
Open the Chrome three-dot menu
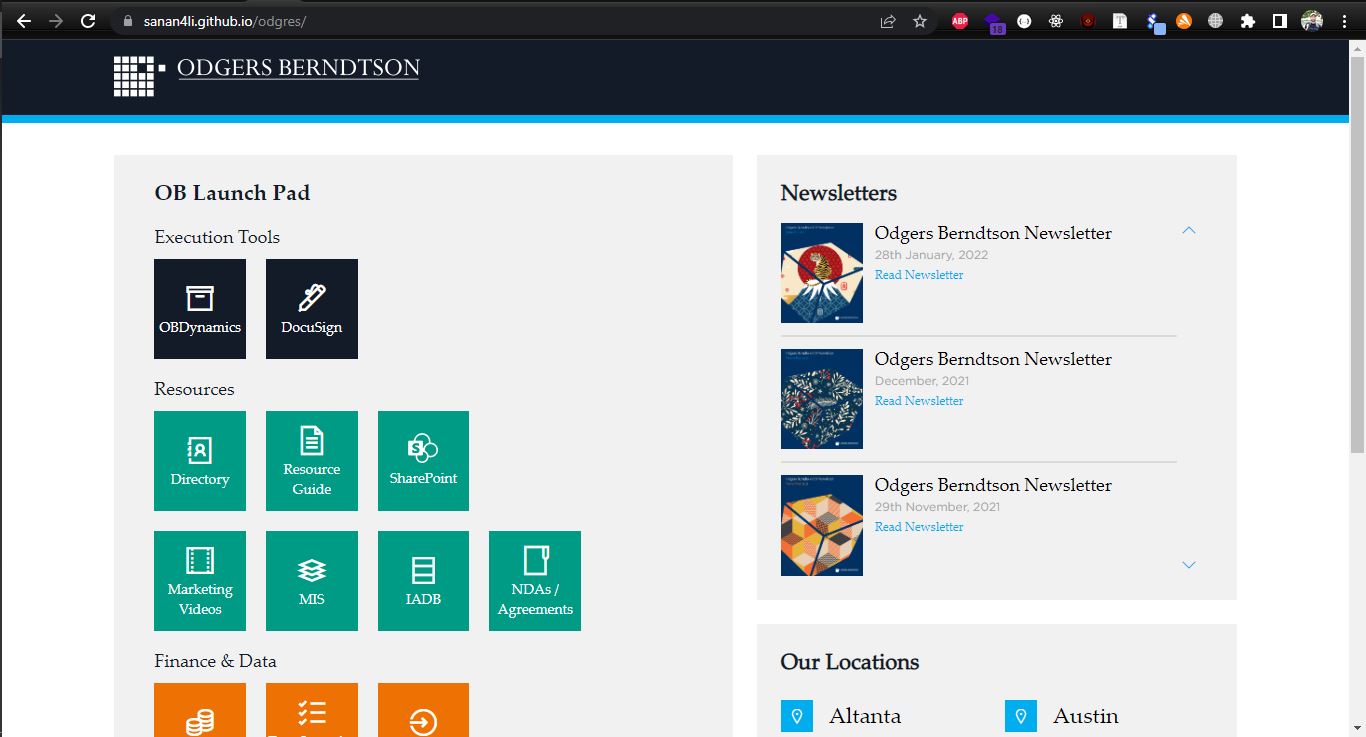coord(1344,21)
